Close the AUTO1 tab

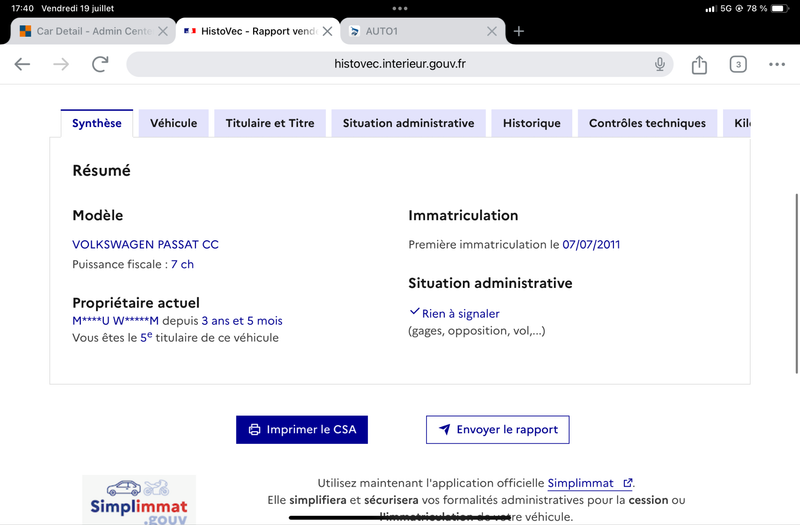[x=492, y=31]
